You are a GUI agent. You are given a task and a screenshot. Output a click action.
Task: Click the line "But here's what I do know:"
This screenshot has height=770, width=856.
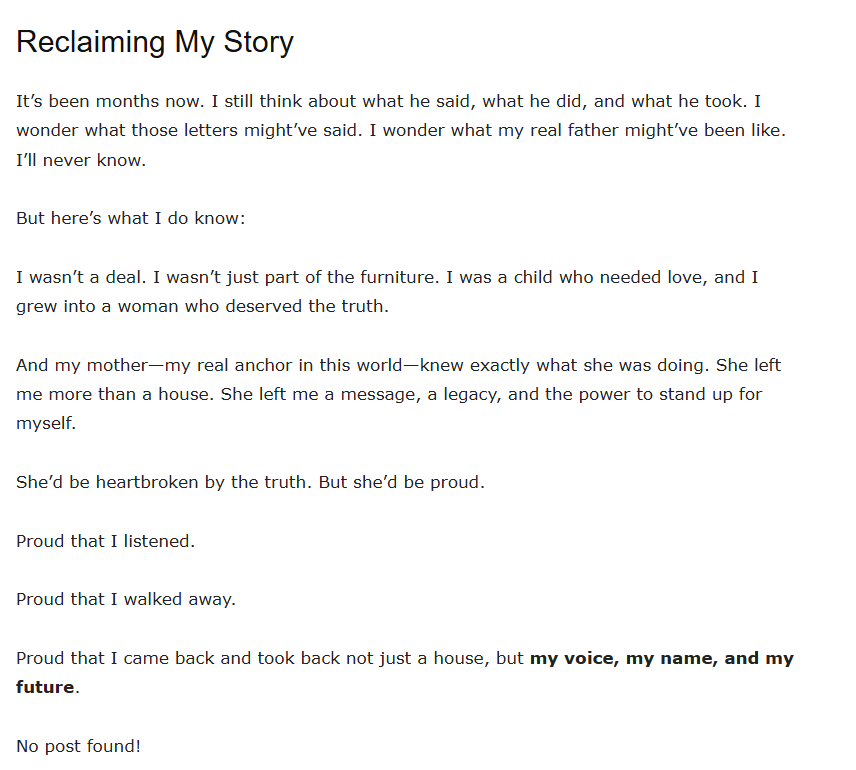click(130, 218)
